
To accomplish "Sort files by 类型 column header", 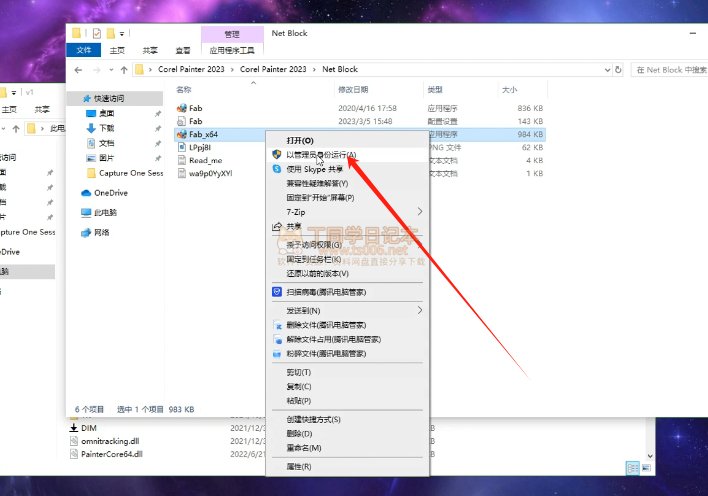I will (x=435, y=89).
